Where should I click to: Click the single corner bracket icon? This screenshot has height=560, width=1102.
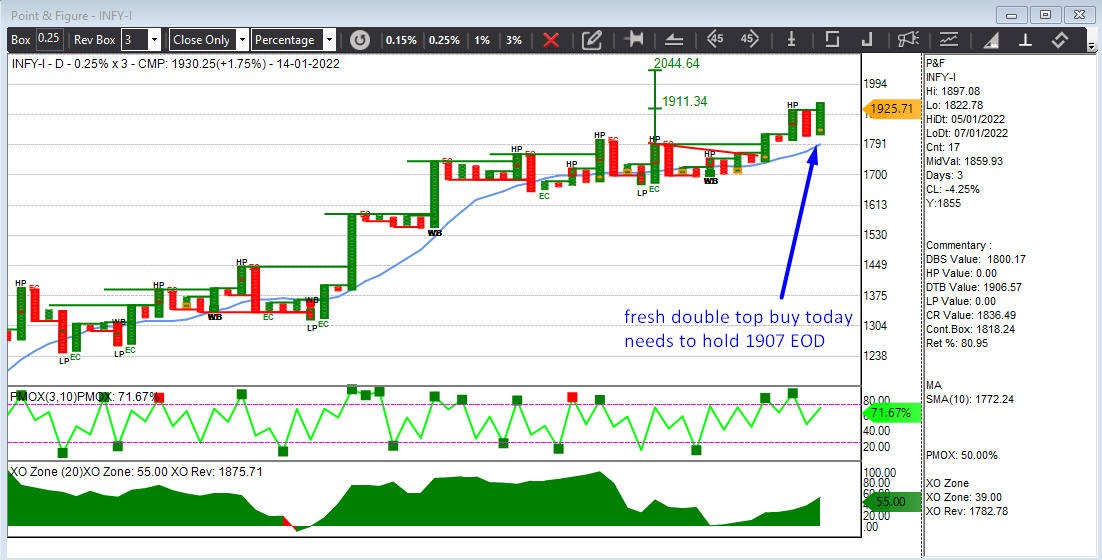click(x=867, y=39)
